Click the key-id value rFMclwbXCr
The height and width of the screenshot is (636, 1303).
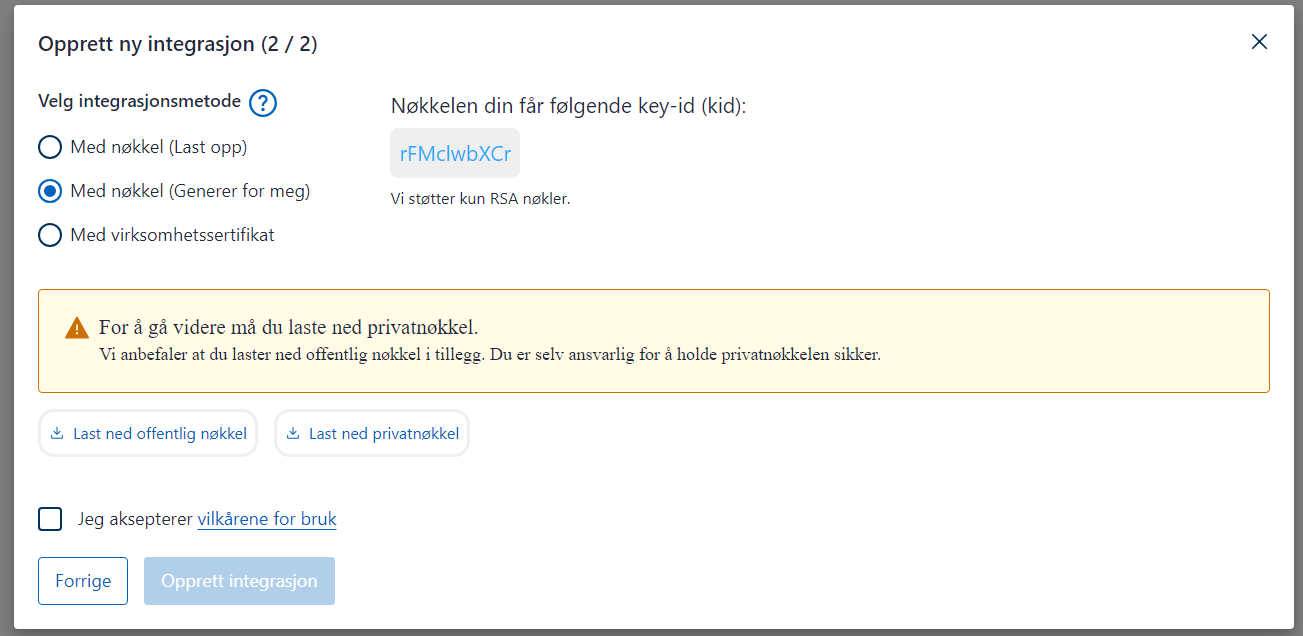click(x=455, y=154)
